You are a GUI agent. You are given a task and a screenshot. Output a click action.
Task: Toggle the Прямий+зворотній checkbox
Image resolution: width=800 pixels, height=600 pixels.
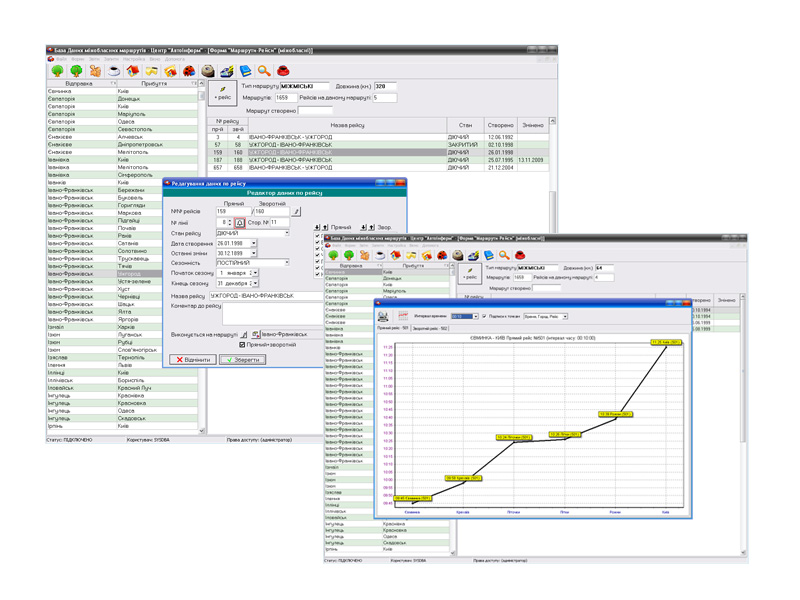tap(242, 345)
